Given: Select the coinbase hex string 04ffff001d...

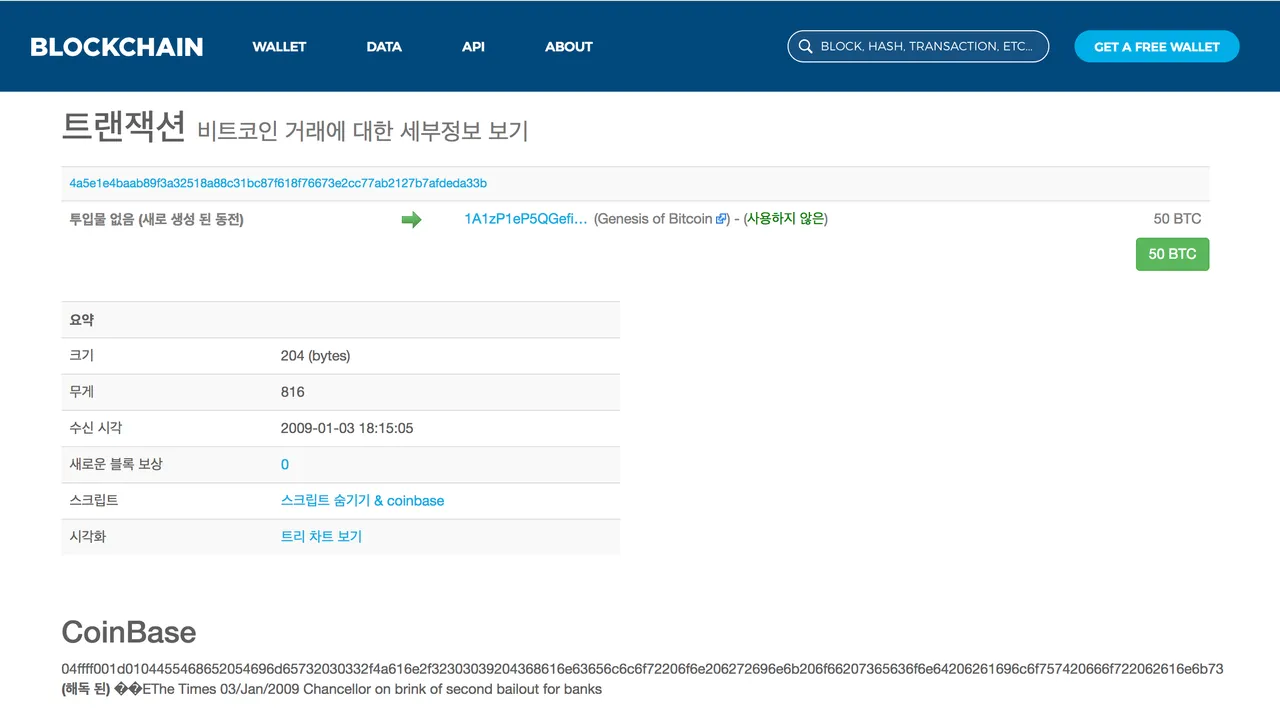Looking at the screenshot, I should click(x=642, y=668).
